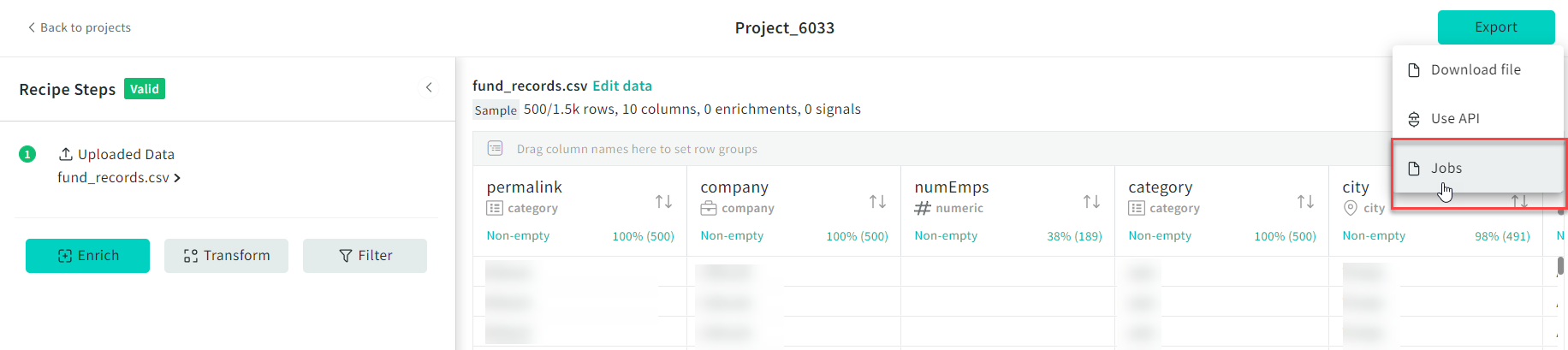This screenshot has height=350, width=1568.
Task: Sort the company column
Action: 877,202
